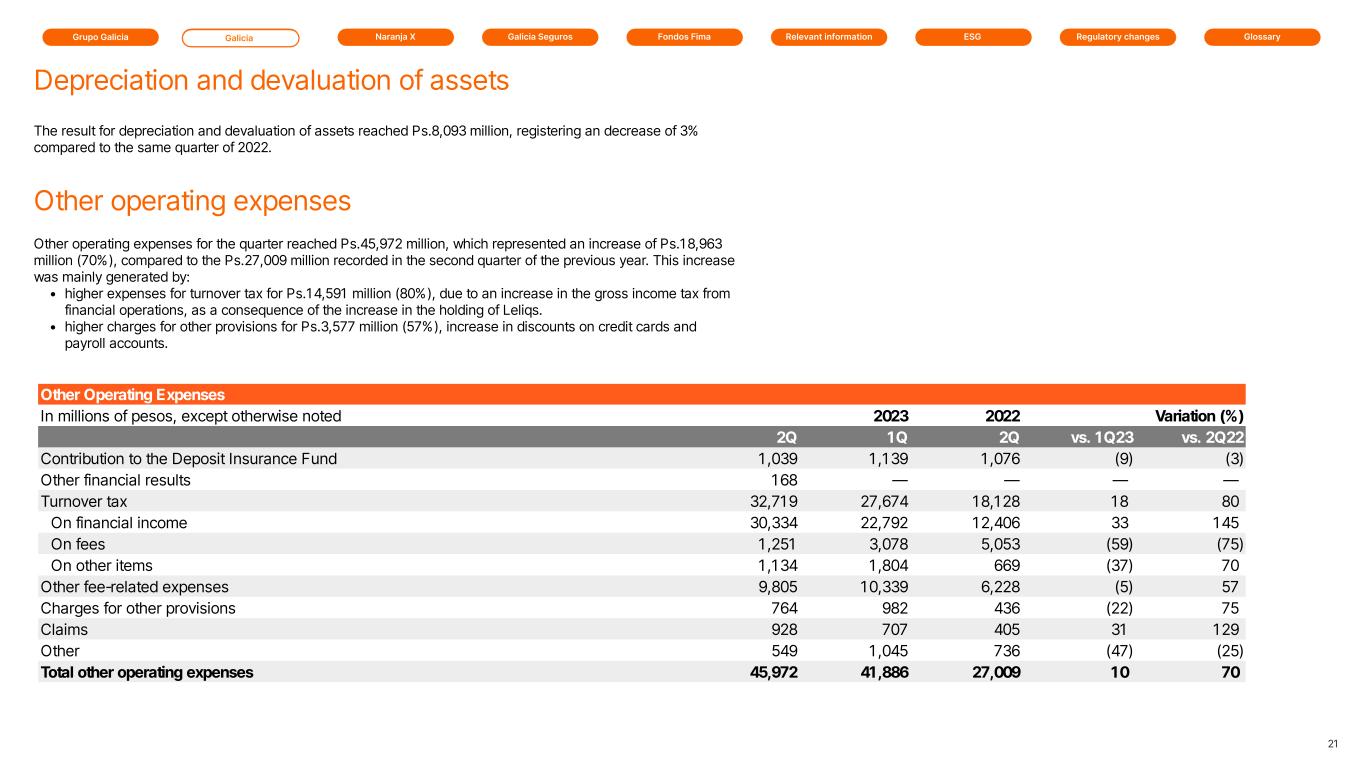The width and height of the screenshot is (1365, 768).
Task: Navigate to Relevant information tab
Action: (829, 37)
